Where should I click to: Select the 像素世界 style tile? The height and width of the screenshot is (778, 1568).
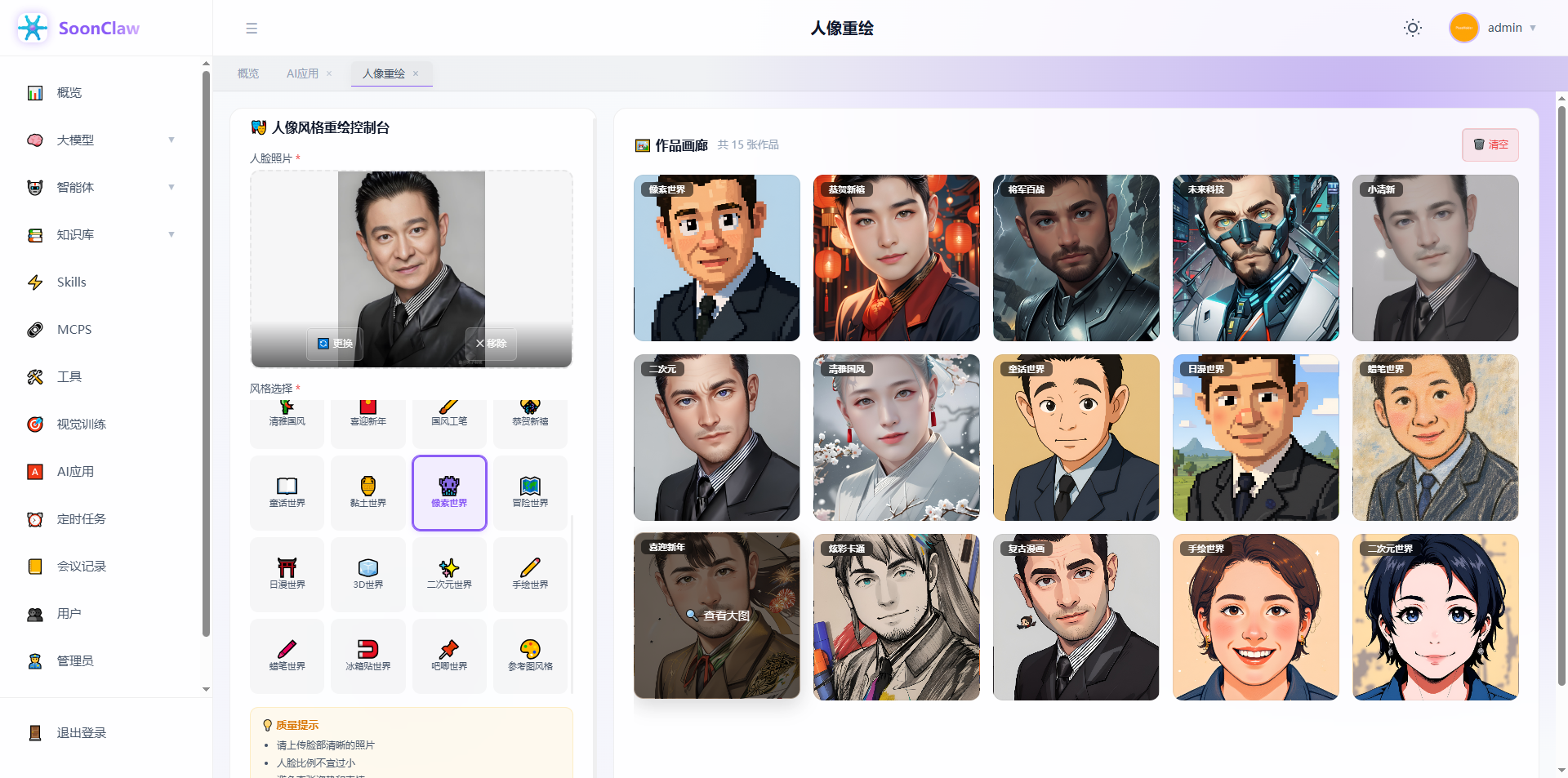[449, 493]
